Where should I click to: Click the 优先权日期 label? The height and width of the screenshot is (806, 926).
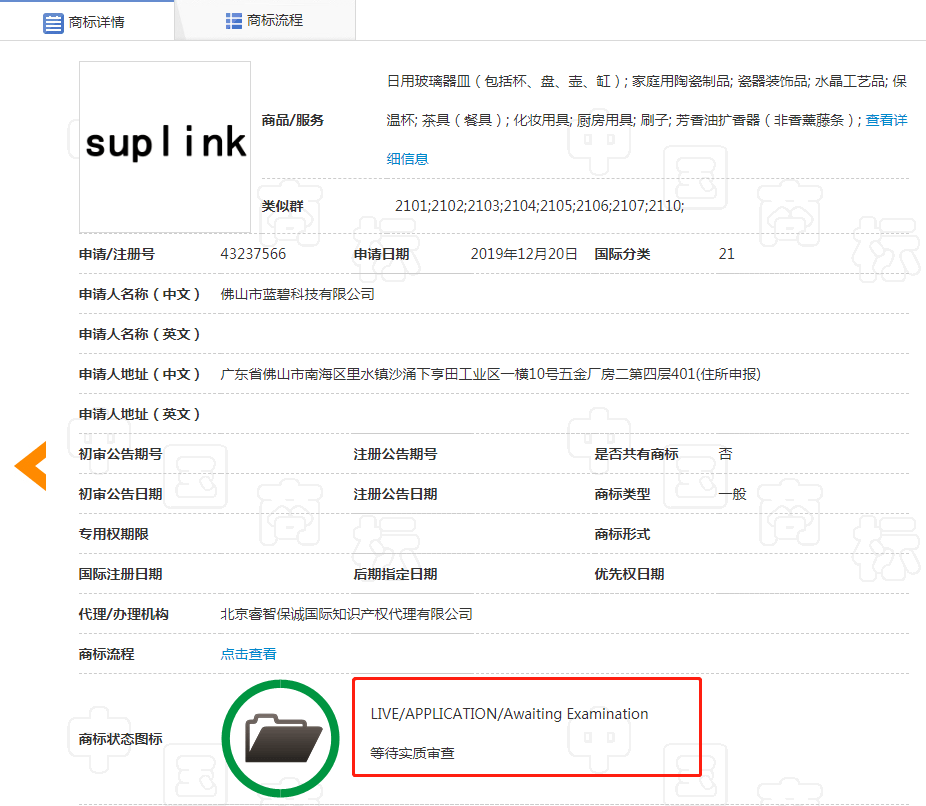[x=629, y=574]
